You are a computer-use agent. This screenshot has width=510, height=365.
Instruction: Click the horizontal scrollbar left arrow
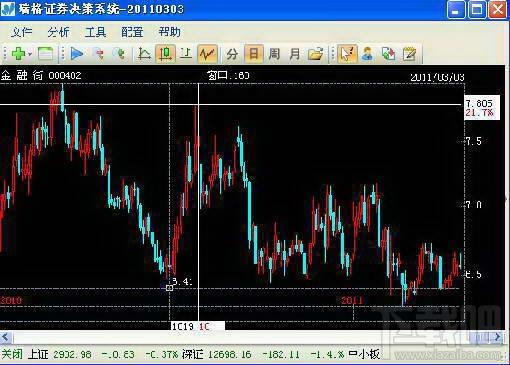coord(6,337)
